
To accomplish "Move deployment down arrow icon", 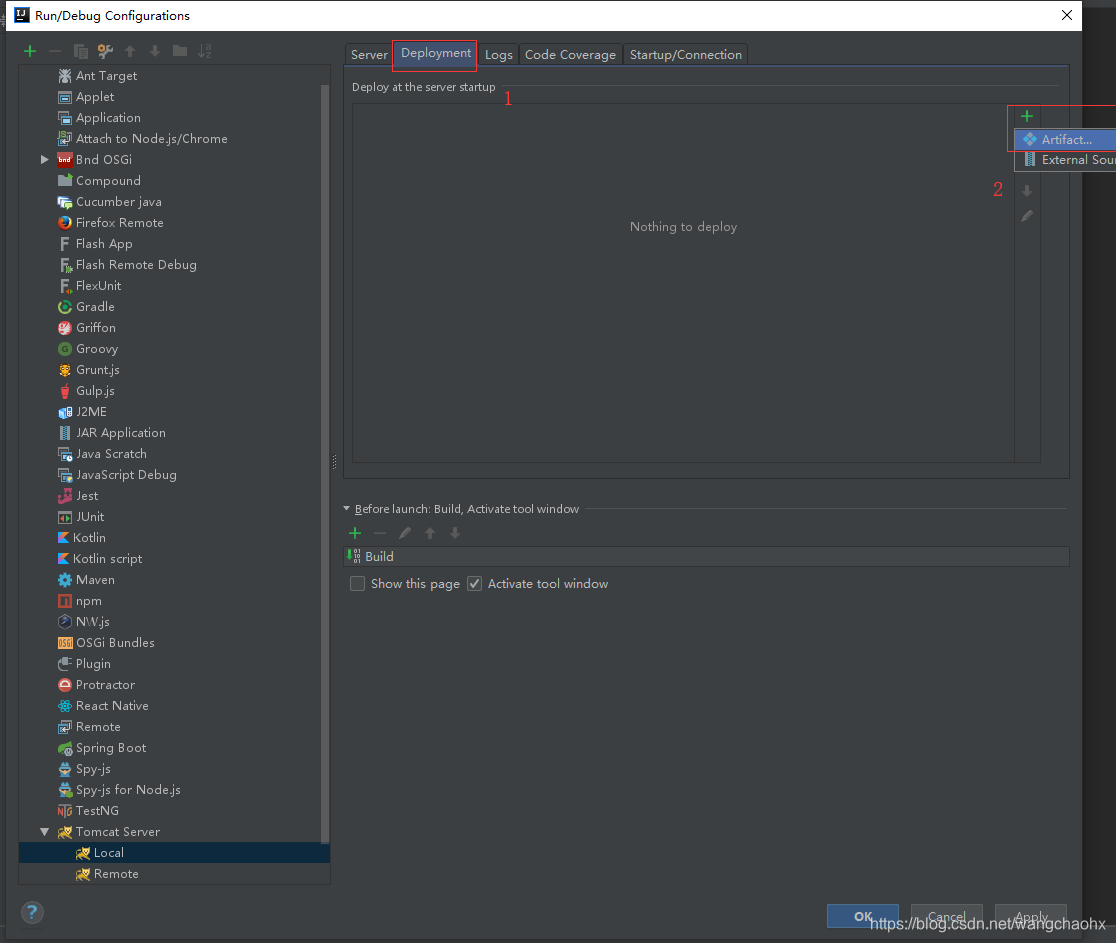I will pyautogui.click(x=1027, y=191).
